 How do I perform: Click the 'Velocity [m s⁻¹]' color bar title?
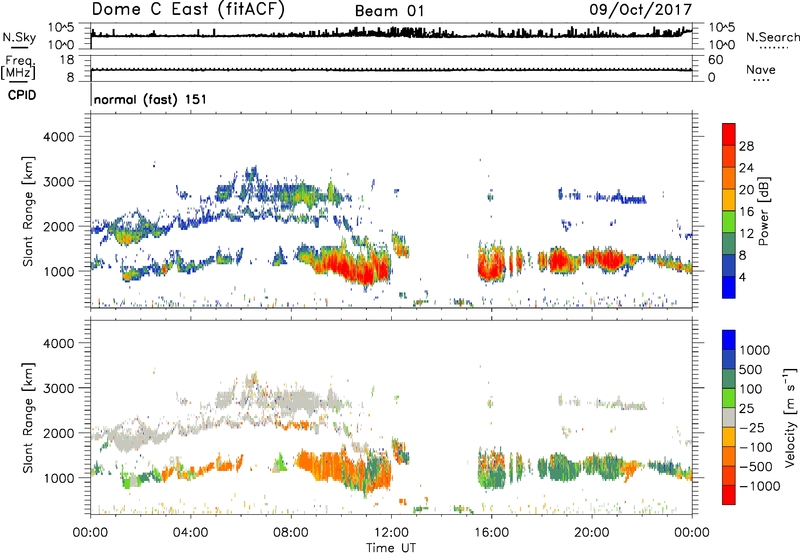click(x=790, y=417)
